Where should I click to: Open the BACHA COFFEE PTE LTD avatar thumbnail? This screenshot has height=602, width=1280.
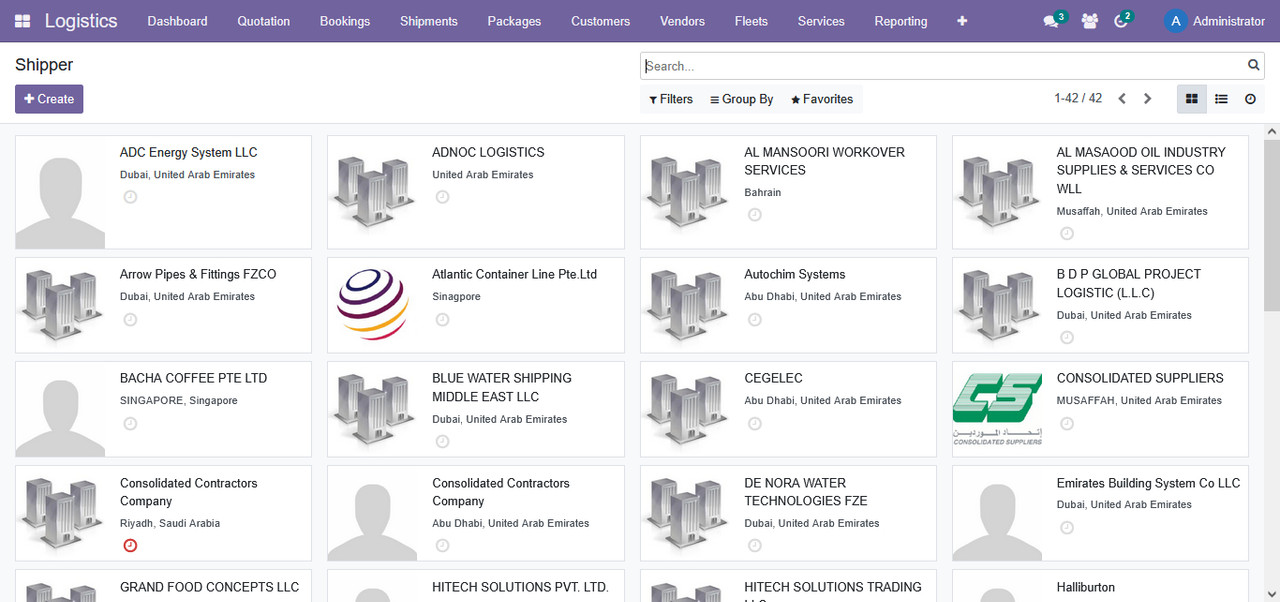(x=60, y=410)
